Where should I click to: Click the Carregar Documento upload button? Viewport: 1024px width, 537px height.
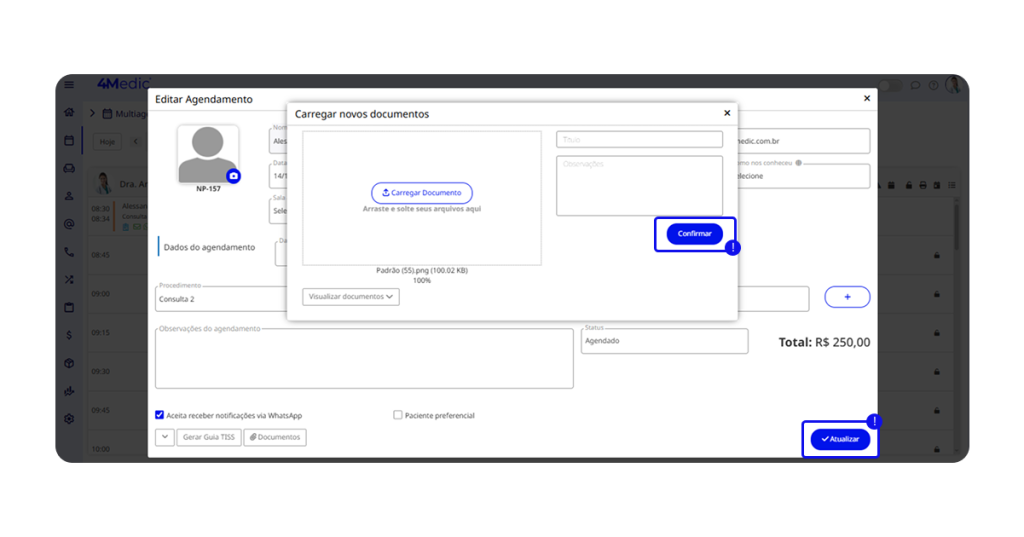(x=421, y=193)
